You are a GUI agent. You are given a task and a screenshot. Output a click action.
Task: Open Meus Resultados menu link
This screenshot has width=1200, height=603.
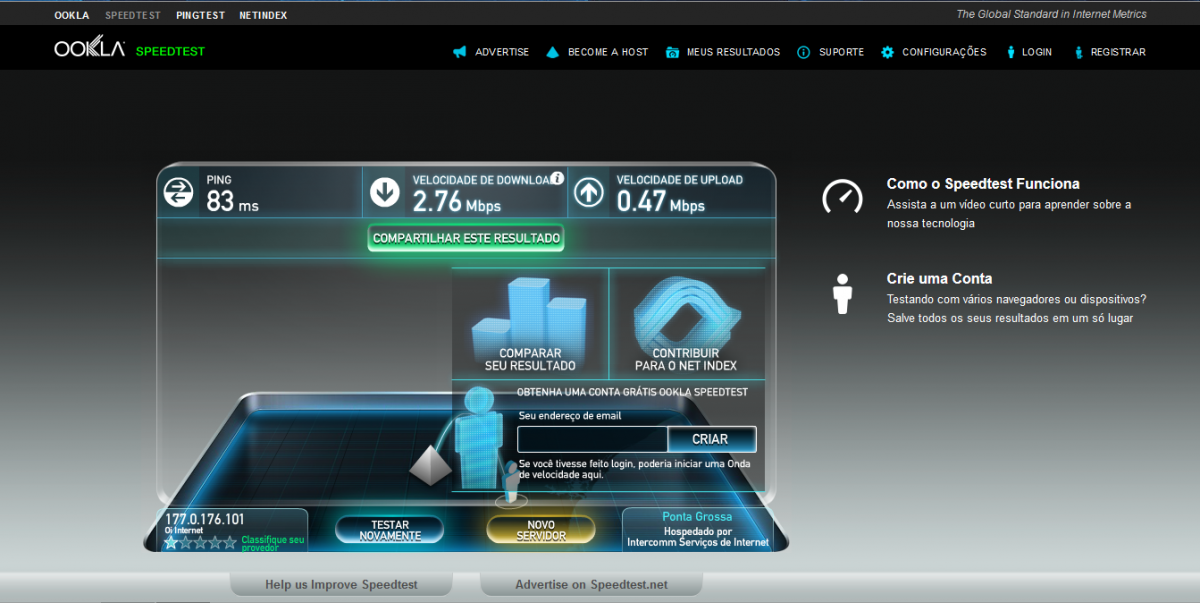pos(733,52)
